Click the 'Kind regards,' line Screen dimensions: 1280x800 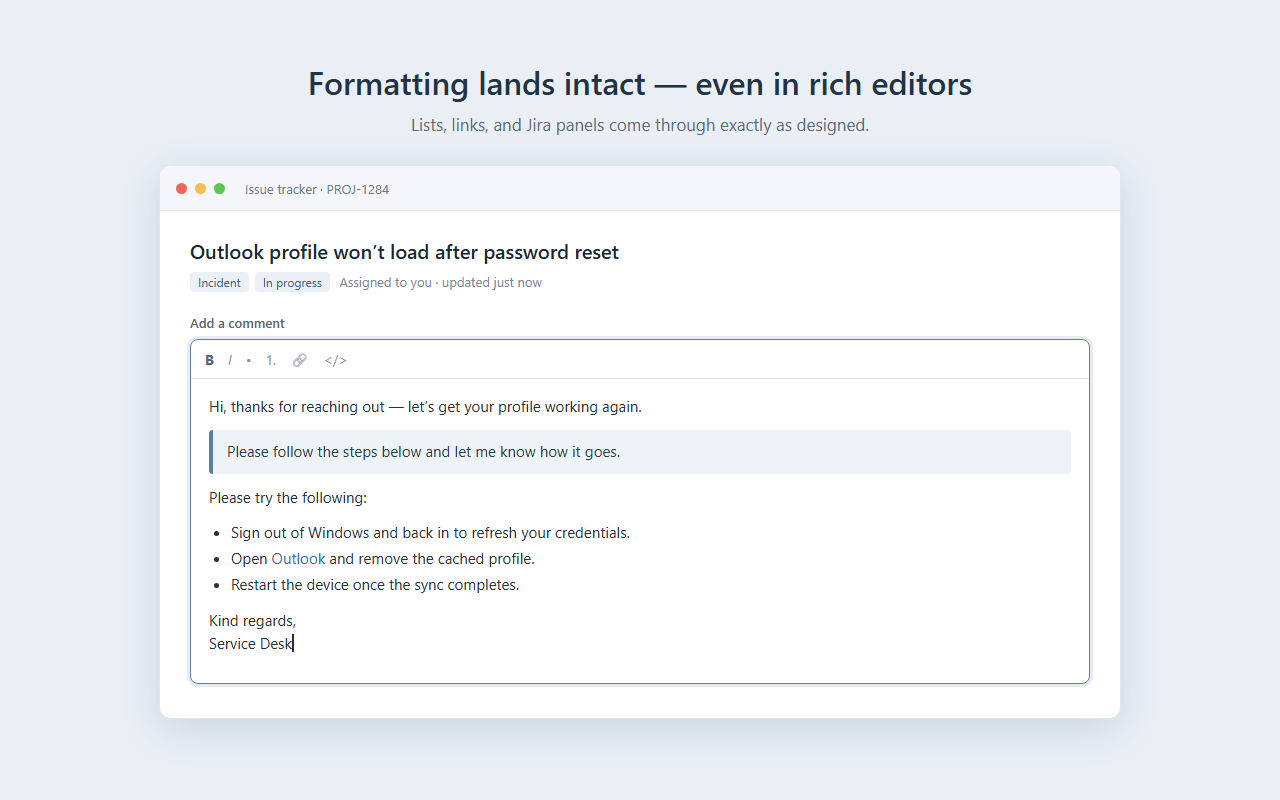[x=252, y=621]
